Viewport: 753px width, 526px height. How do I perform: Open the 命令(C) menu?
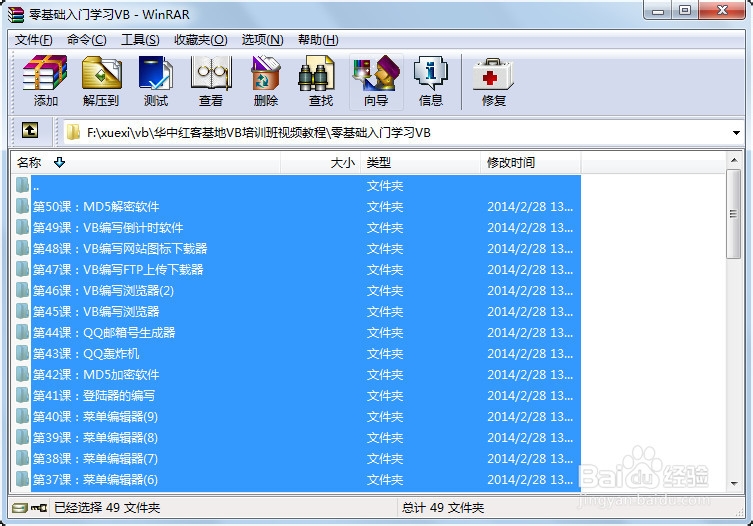pos(86,40)
